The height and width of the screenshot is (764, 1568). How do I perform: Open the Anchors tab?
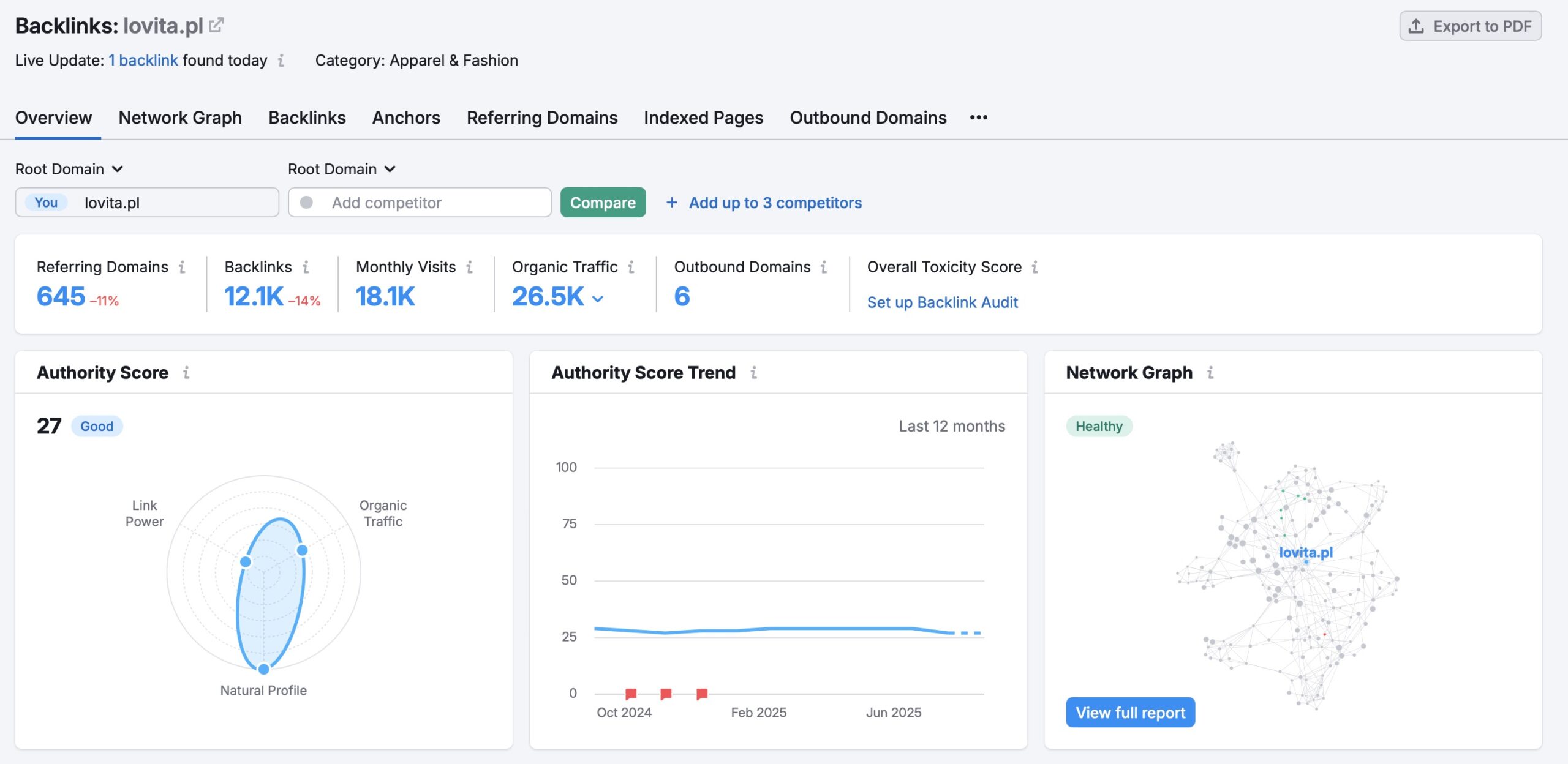(x=406, y=118)
